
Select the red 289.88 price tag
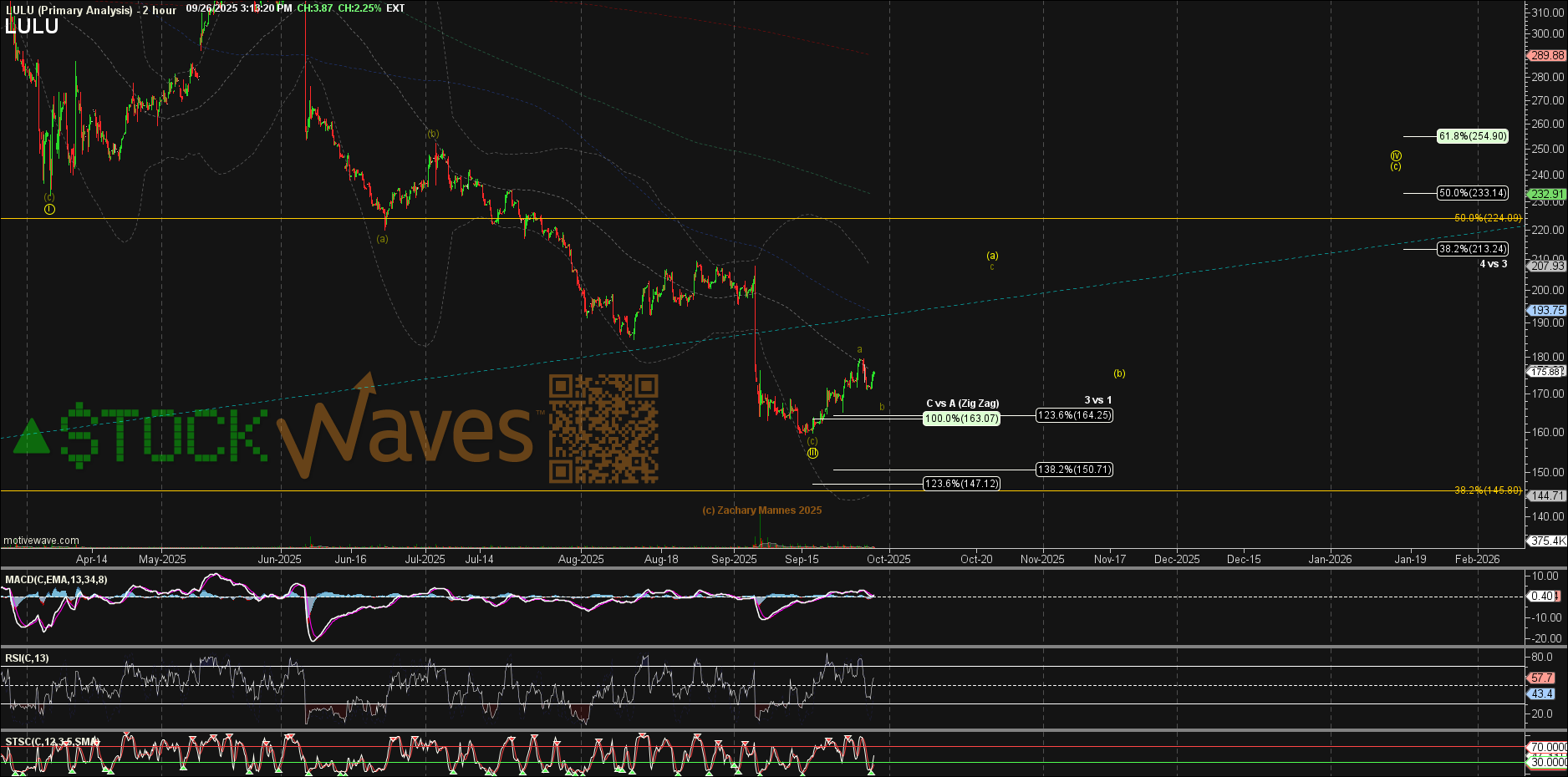pos(1546,55)
